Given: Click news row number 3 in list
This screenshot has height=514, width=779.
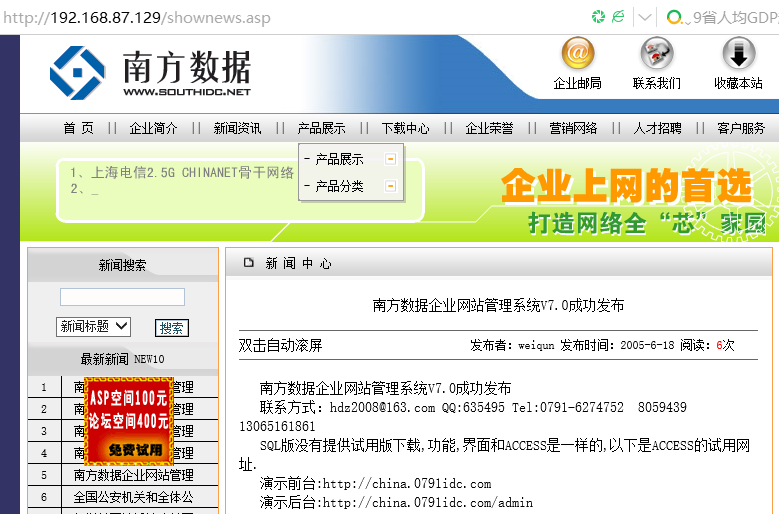Looking at the screenshot, I should pos(44,431).
